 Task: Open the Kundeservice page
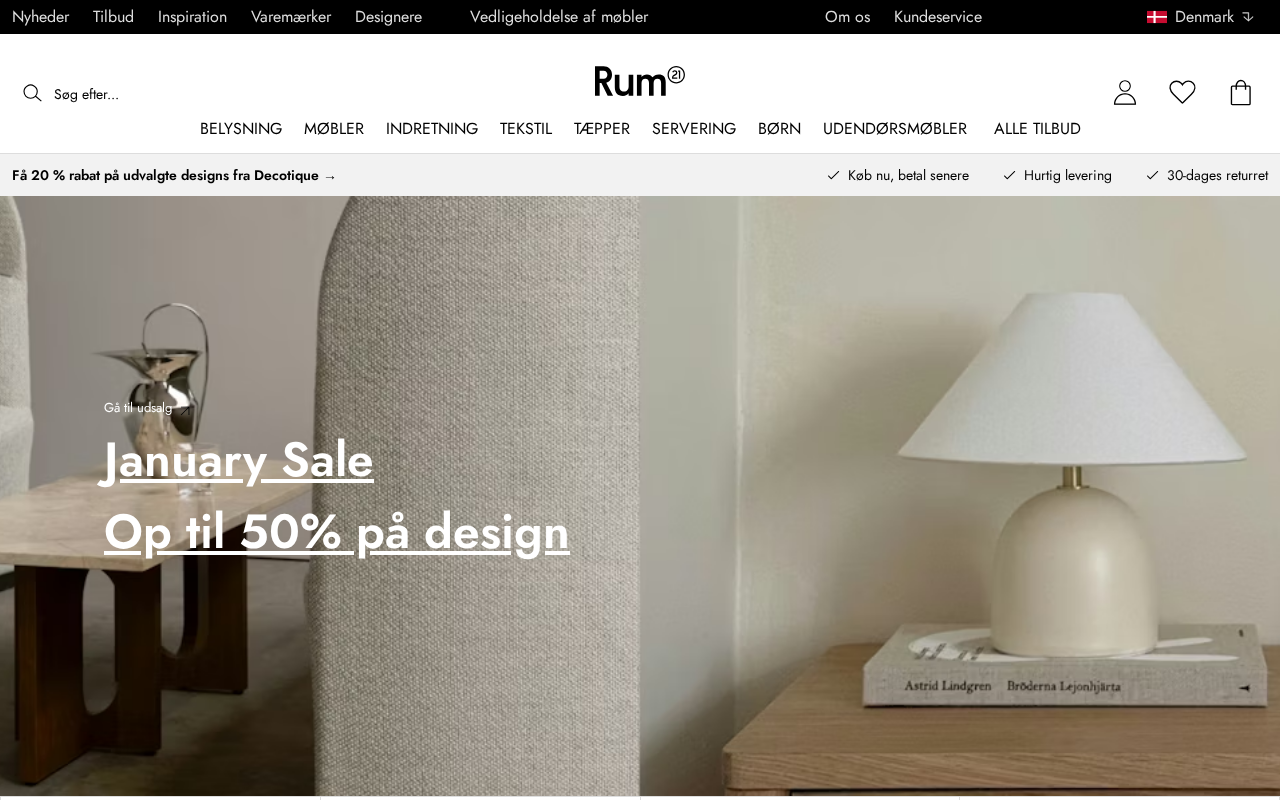pyautogui.click(x=938, y=17)
